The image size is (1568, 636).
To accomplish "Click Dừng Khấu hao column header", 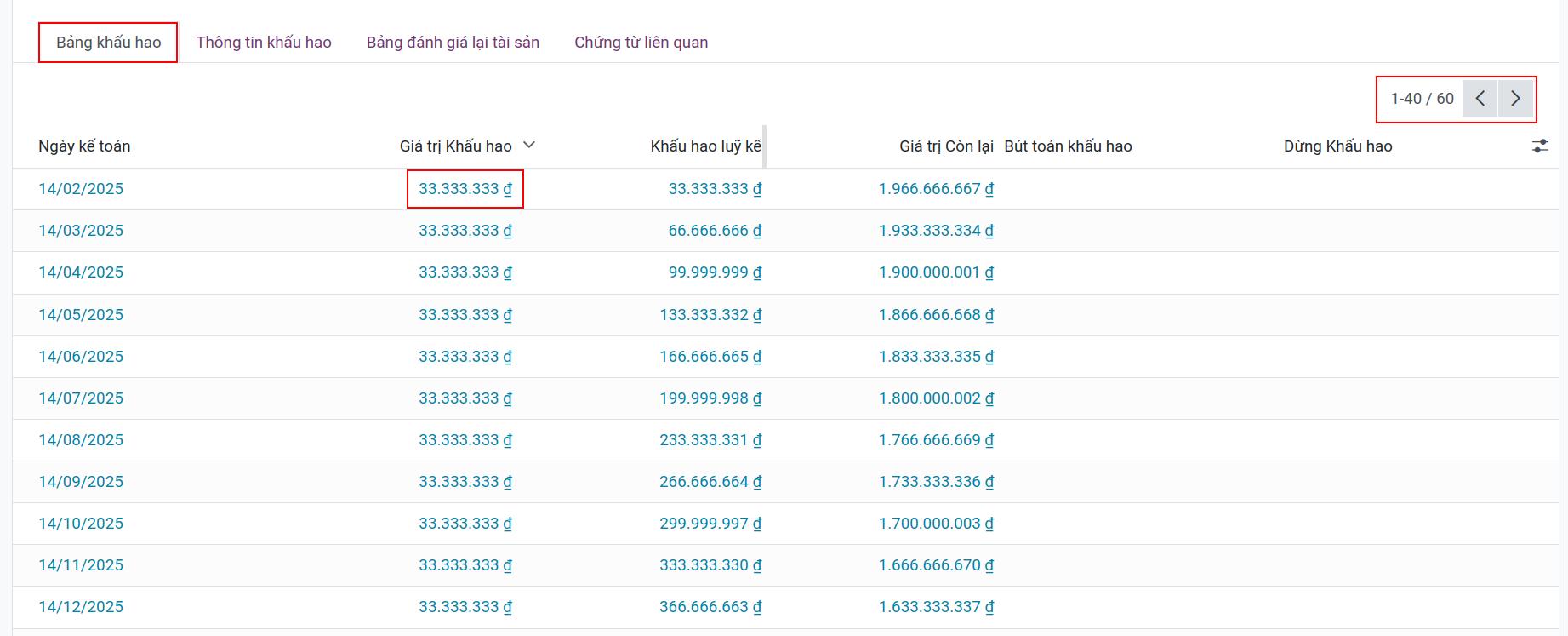I will point(1337,146).
